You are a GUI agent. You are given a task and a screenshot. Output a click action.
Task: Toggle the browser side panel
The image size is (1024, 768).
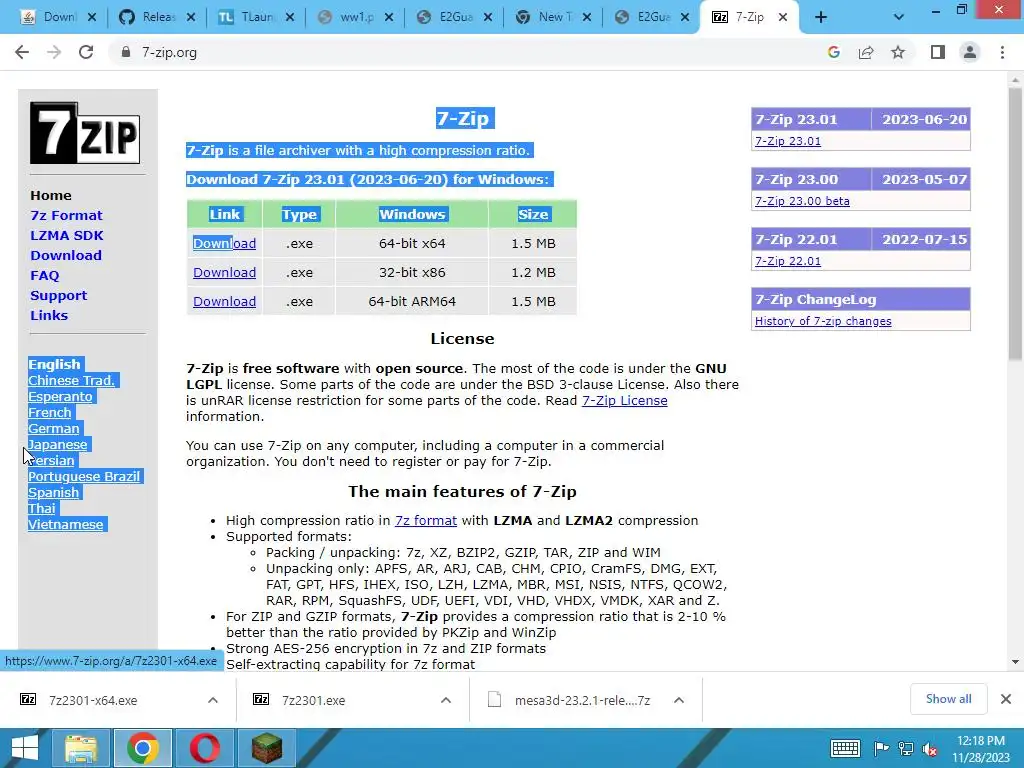[x=938, y=52]
